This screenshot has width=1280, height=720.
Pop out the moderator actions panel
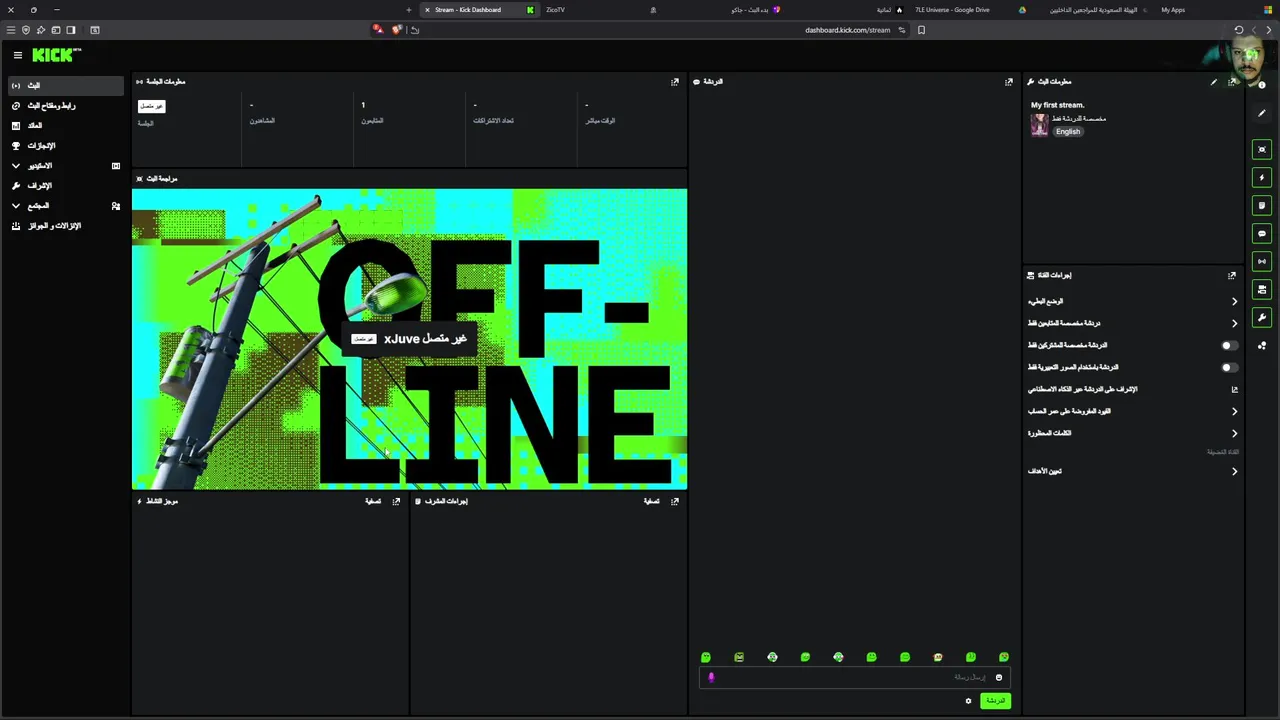(674, 501)
